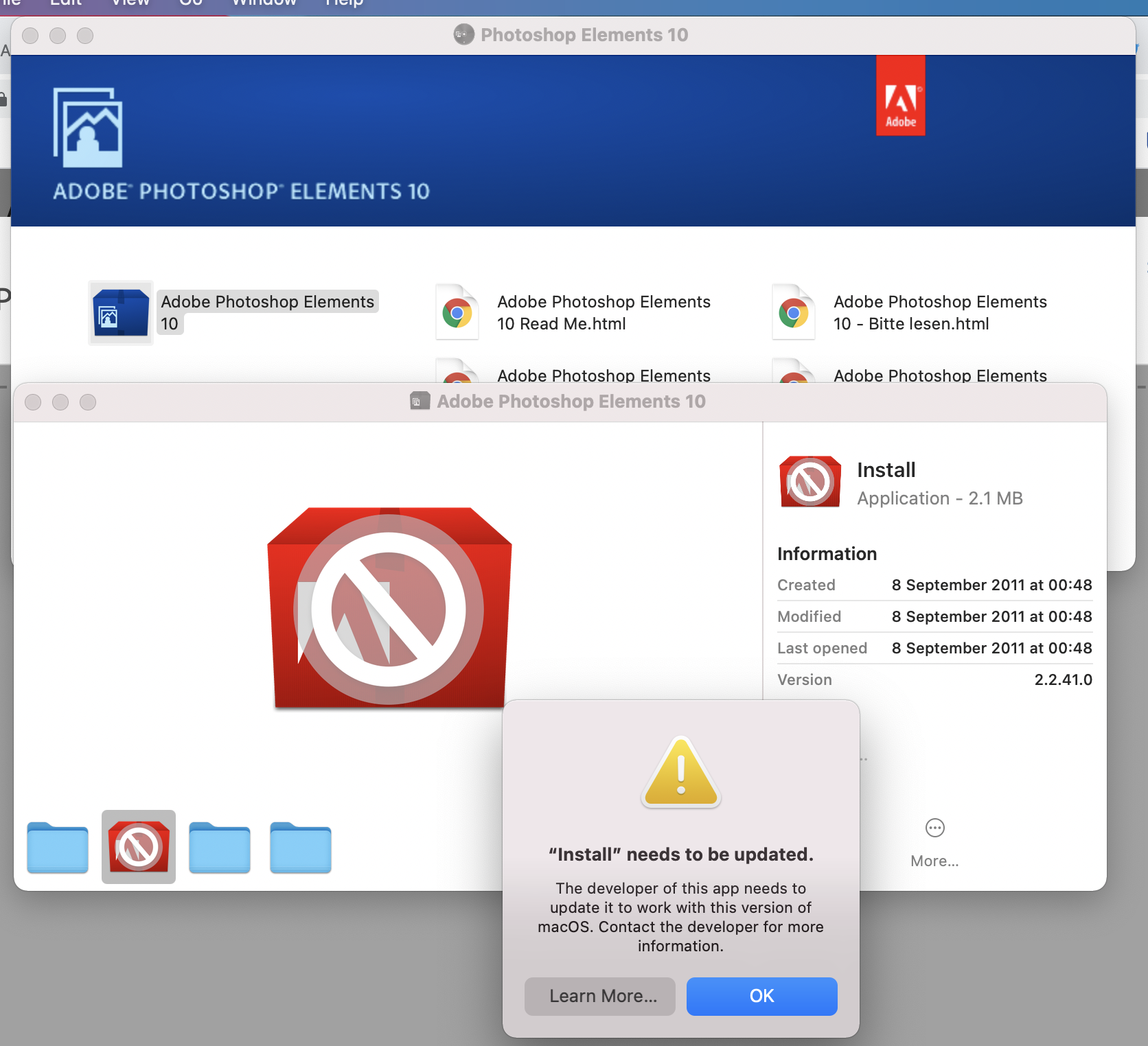This screenshot has width=1148, height=1046.
Task: Select the "Adobe Photoshop Elements 10 - Bitte lesen.html" filename
Action: point(940,312)
